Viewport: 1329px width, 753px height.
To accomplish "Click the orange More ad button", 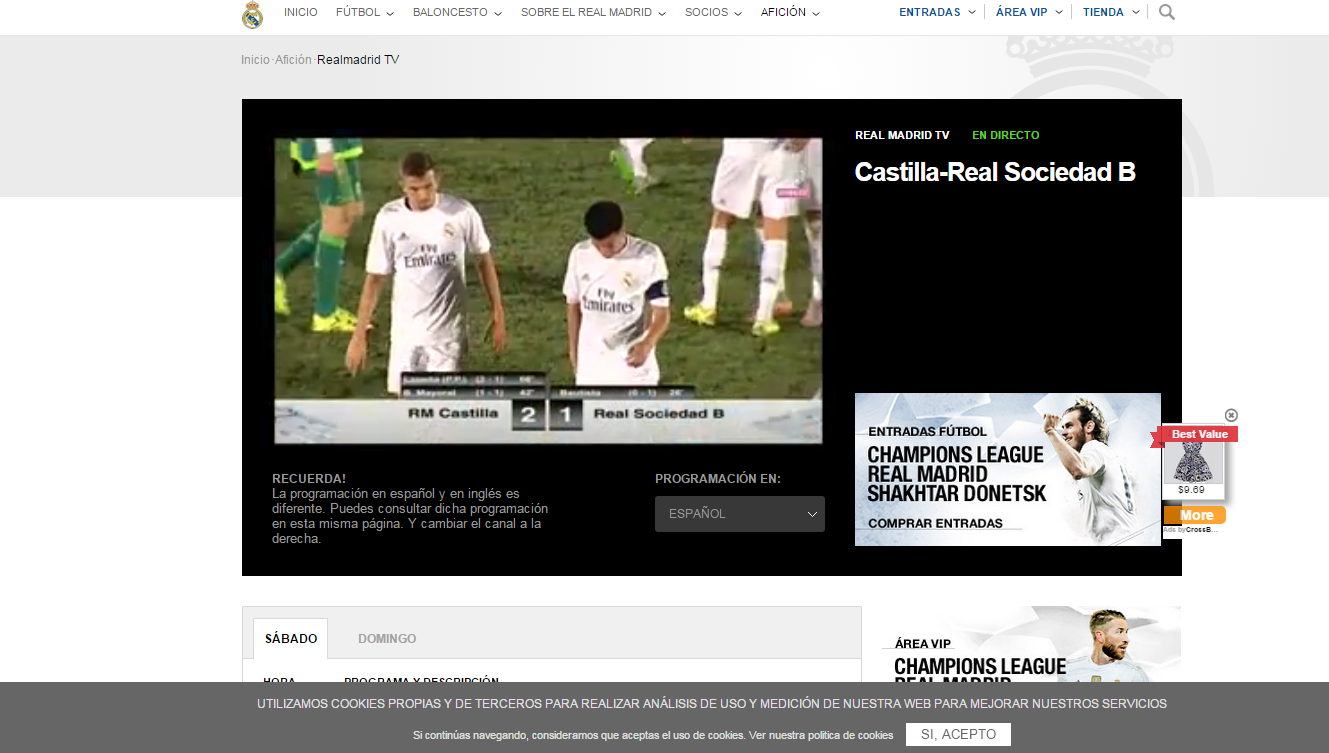I will click(1195, 515).
